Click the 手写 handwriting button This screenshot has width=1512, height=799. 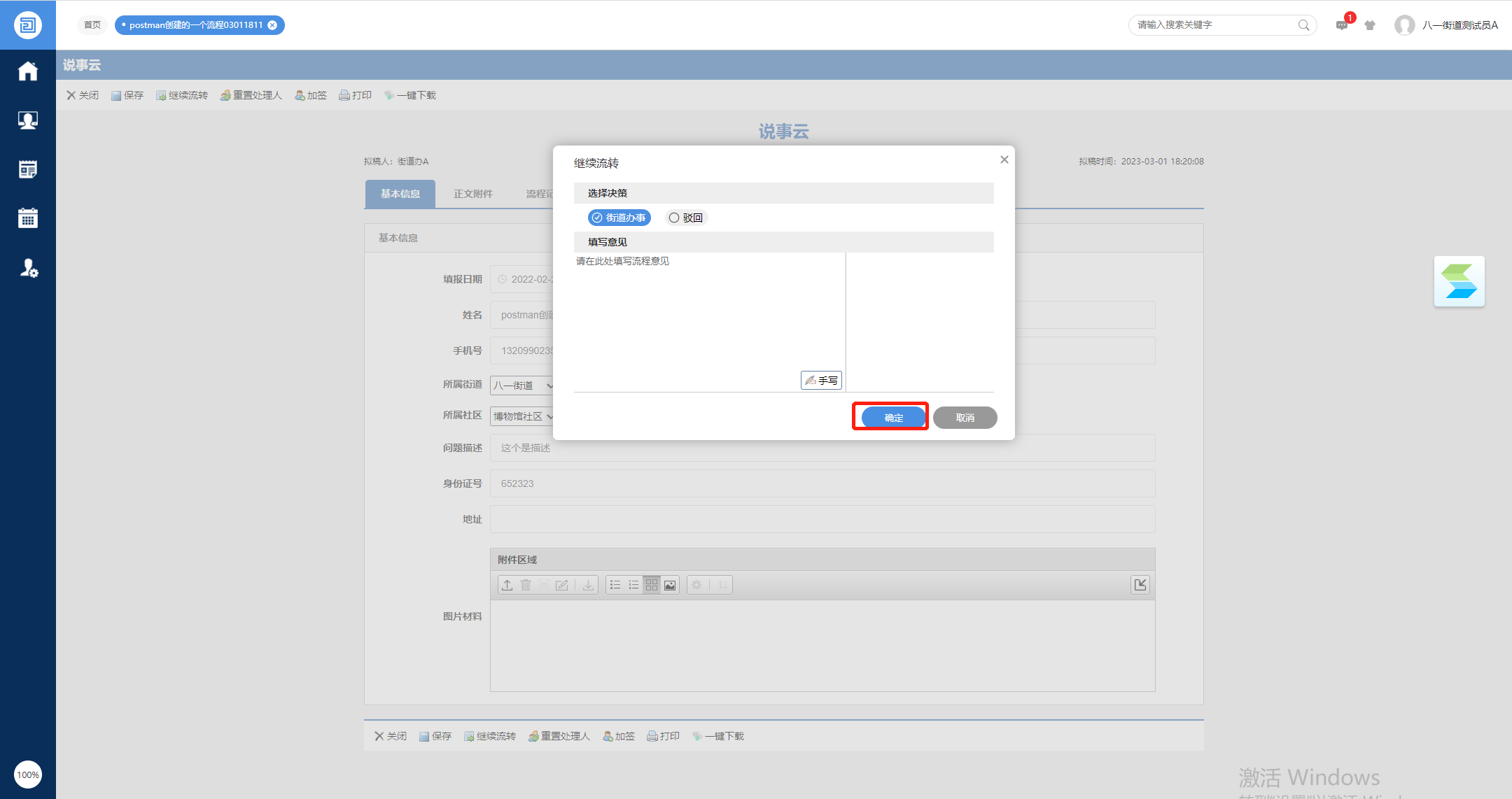click(x=821, y=380)
